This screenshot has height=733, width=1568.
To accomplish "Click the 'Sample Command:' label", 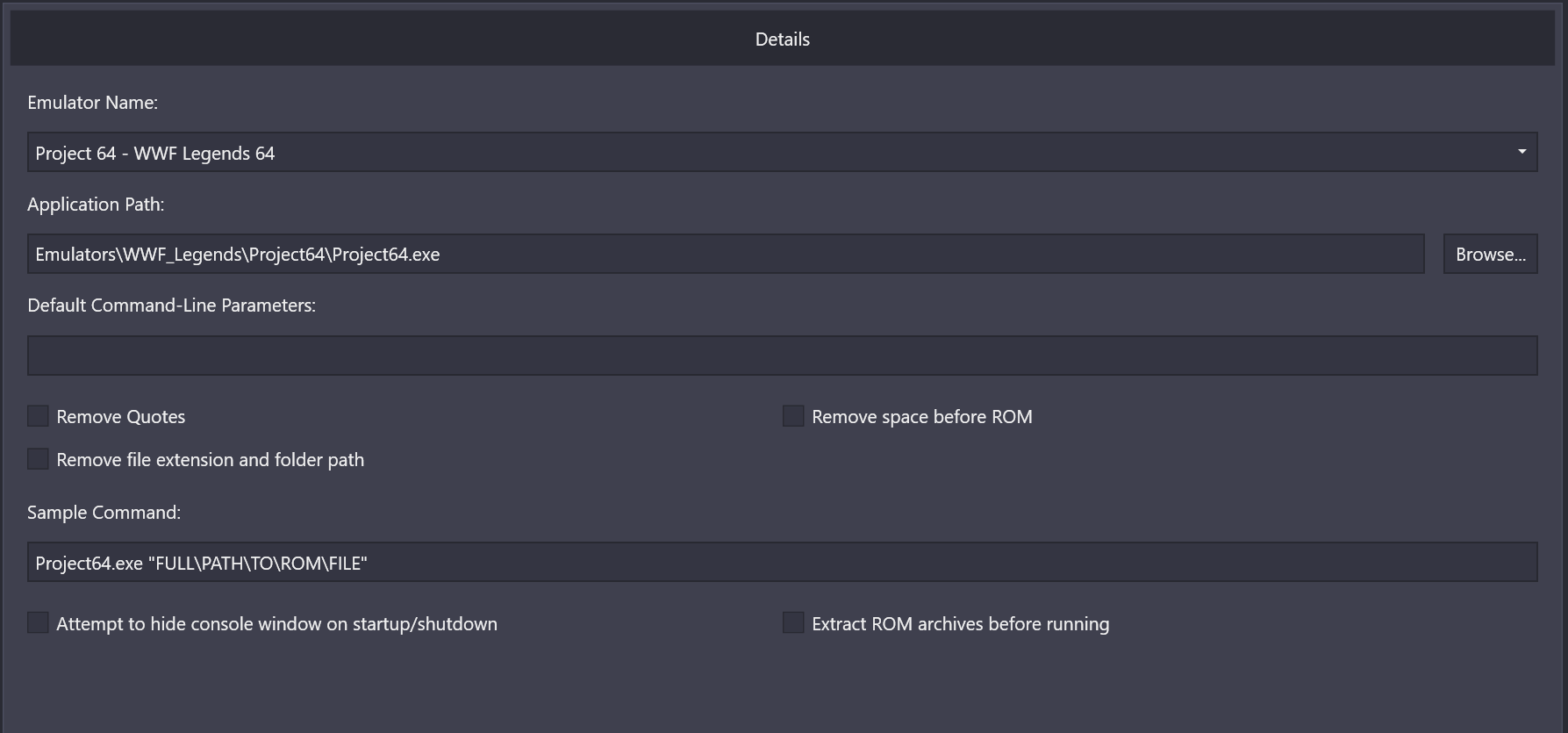I will (104, 513).
